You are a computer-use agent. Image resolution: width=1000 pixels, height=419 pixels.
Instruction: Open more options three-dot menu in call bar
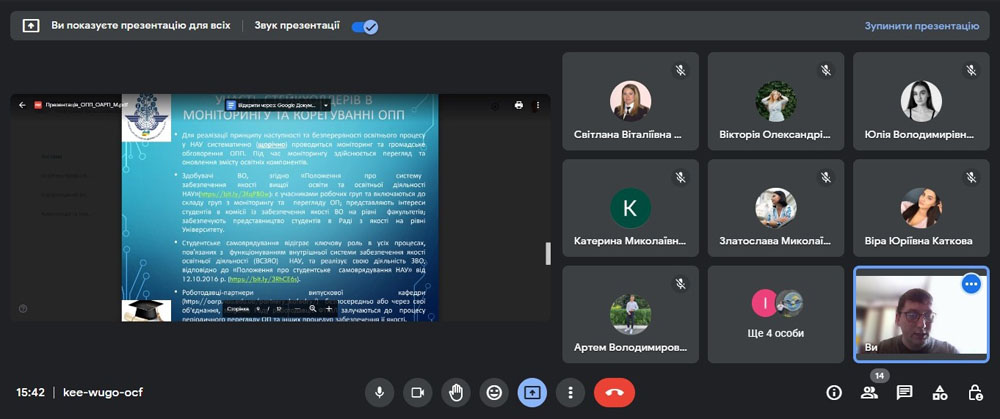click(x=570, y=392)
